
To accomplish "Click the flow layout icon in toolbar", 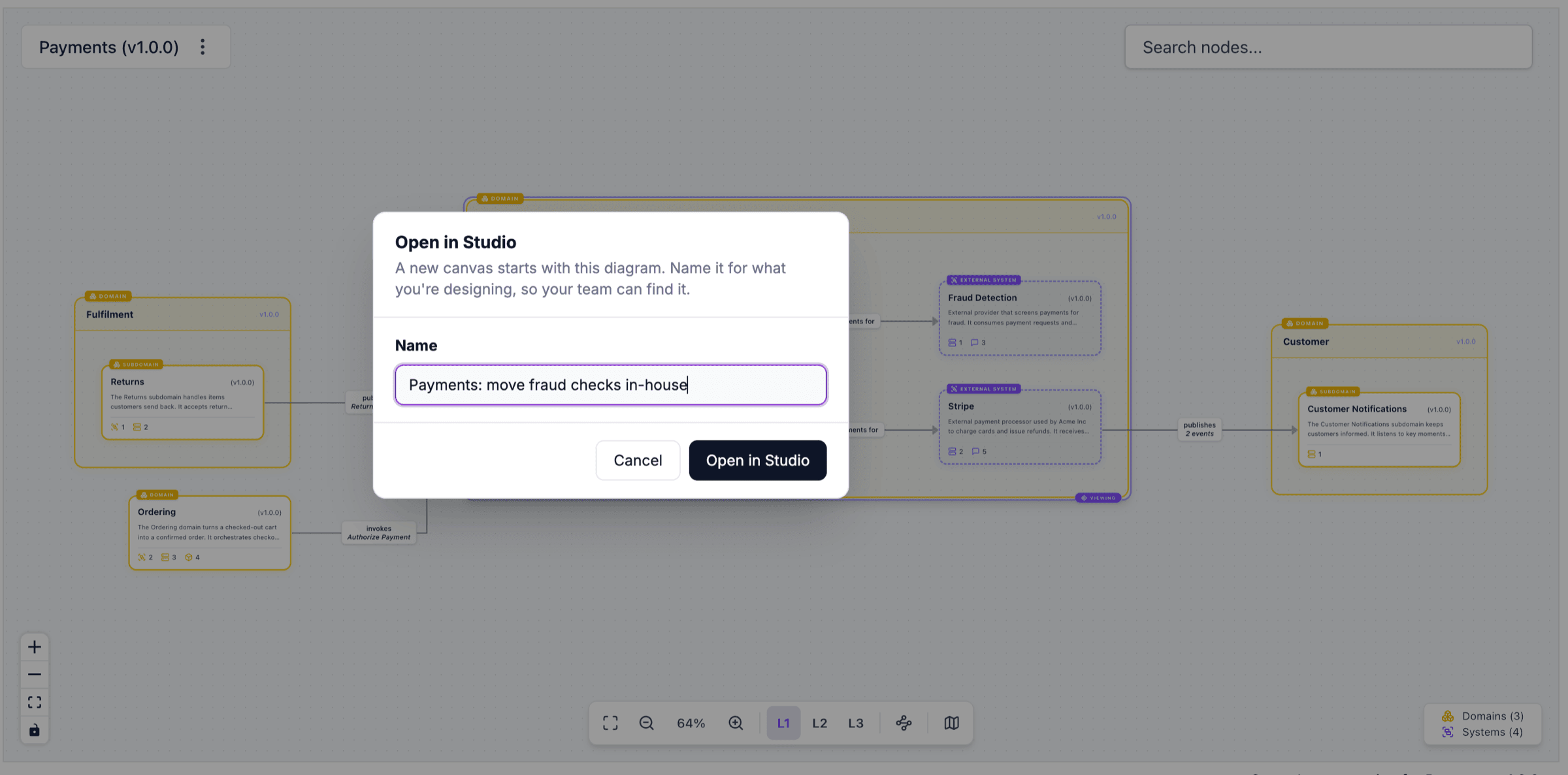I will click(x=904, y=723).
